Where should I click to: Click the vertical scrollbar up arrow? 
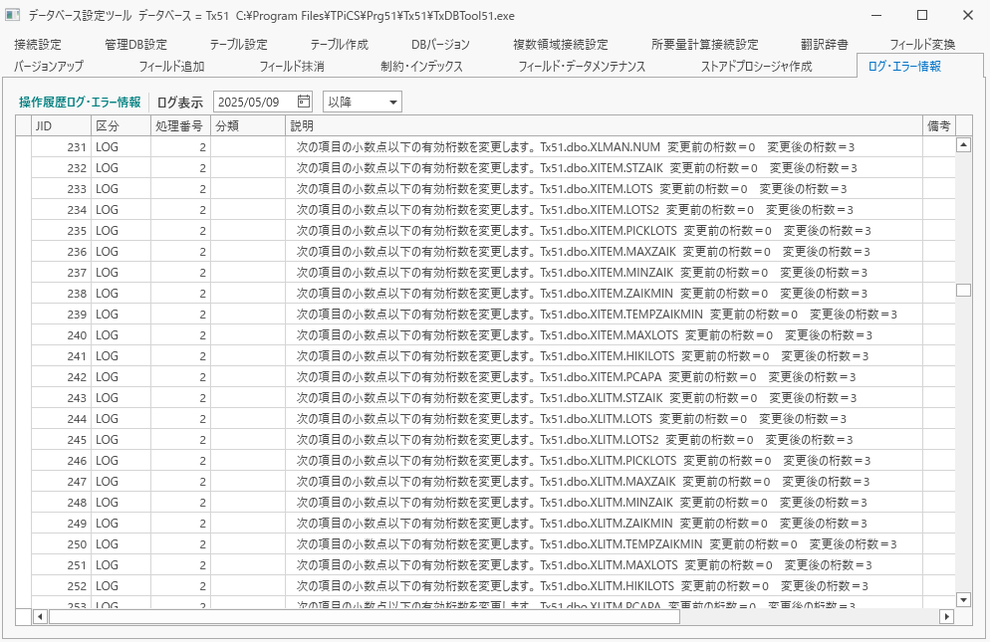[x=963, y=145]
